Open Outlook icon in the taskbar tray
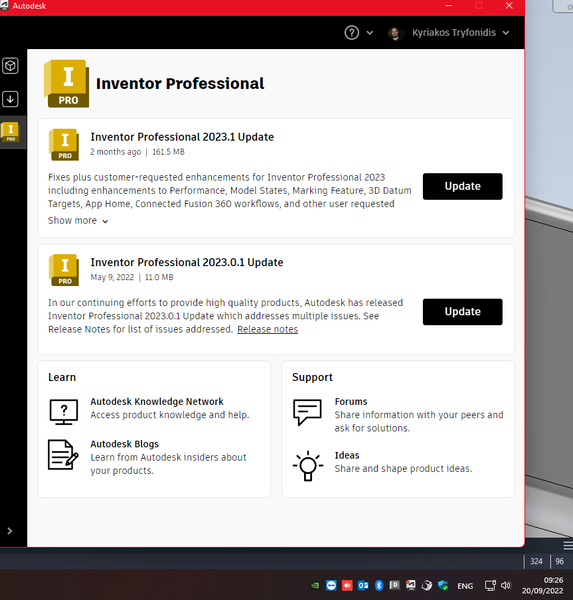Viewport: 573px width, 600px height. (363, 585)
